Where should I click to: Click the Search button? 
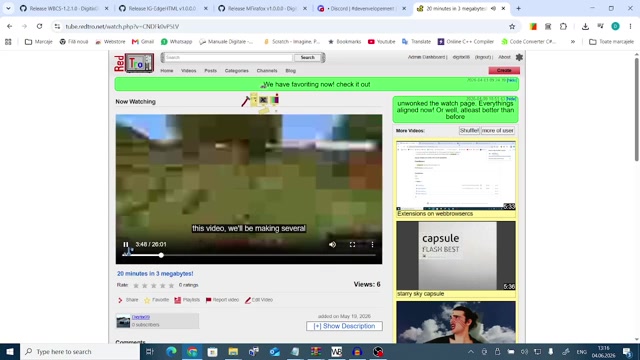(x=307, y=58)
